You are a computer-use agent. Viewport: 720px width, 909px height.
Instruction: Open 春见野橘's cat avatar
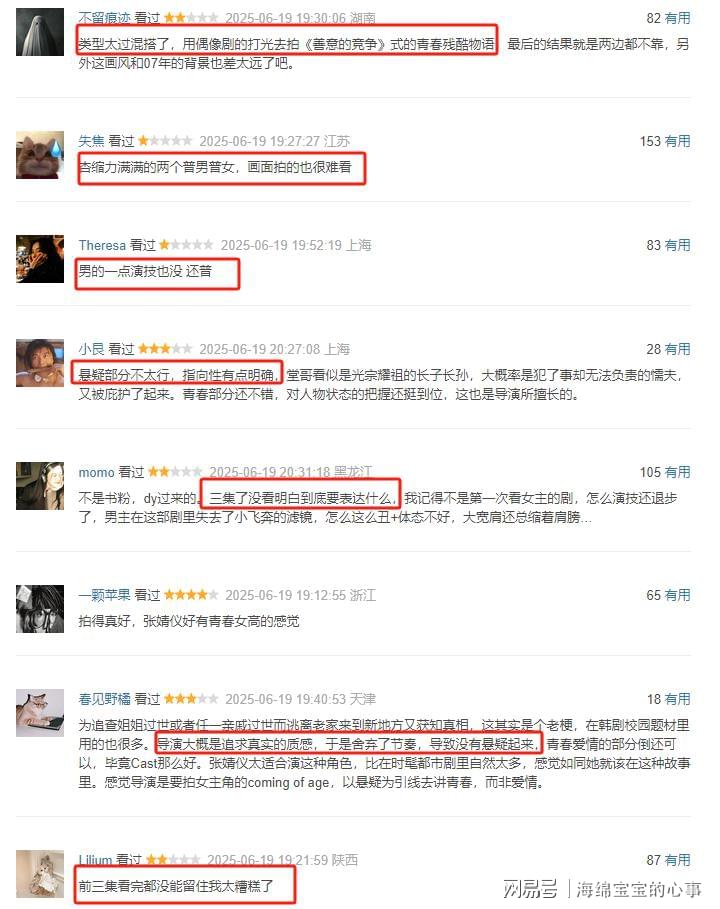click(x=39, y=712)
